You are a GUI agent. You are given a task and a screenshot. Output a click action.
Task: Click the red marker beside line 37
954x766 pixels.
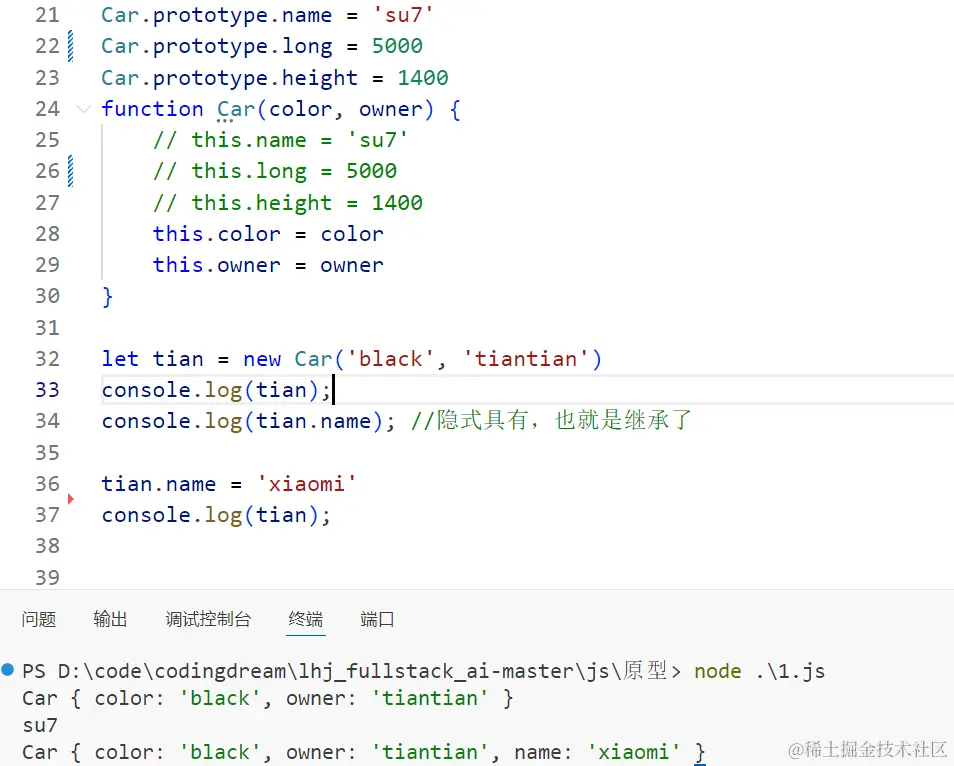tap(71, 499)
